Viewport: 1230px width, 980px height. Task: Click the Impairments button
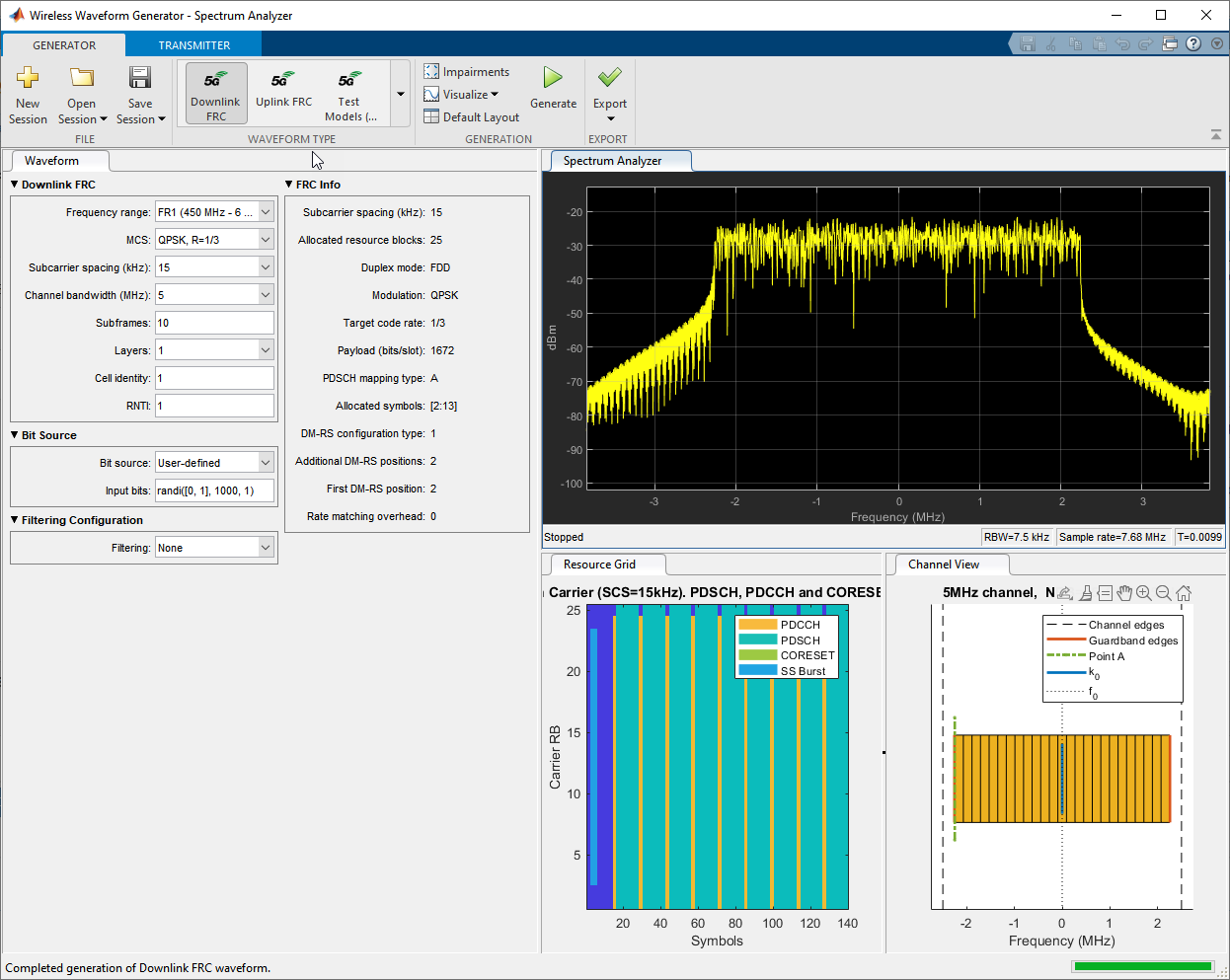pos(467,72)
